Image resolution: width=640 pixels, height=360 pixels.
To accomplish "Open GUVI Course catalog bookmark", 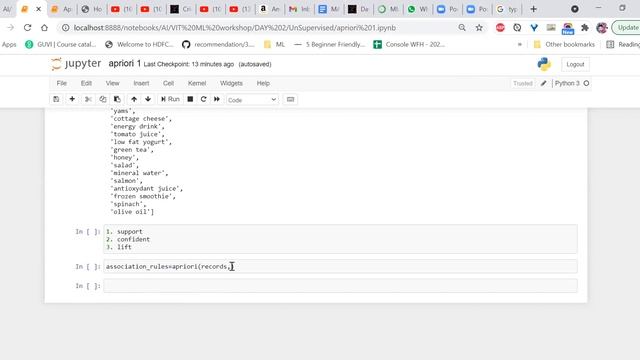I will click(61, 44).
